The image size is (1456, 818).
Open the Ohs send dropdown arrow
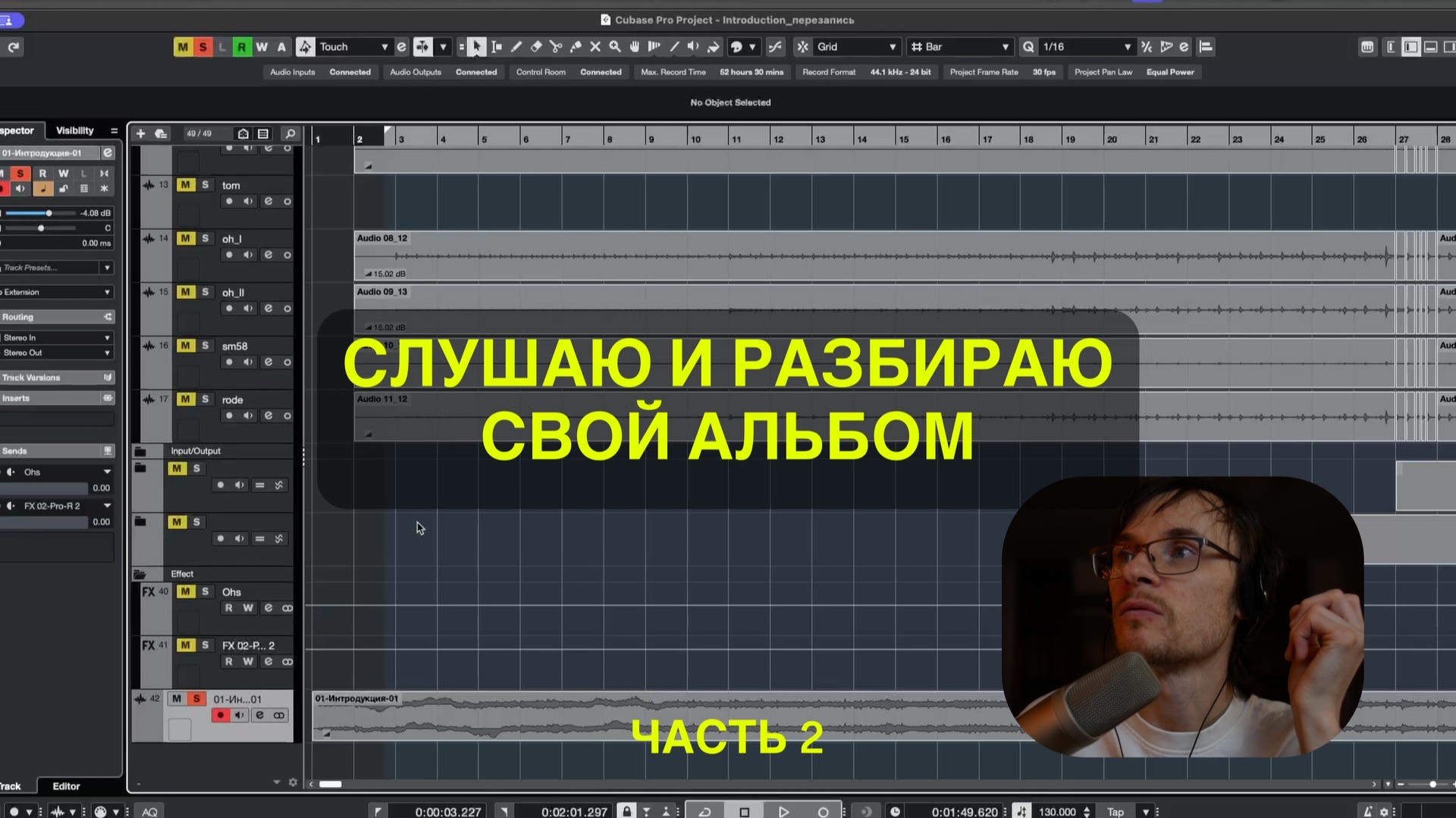pos(107,472)
